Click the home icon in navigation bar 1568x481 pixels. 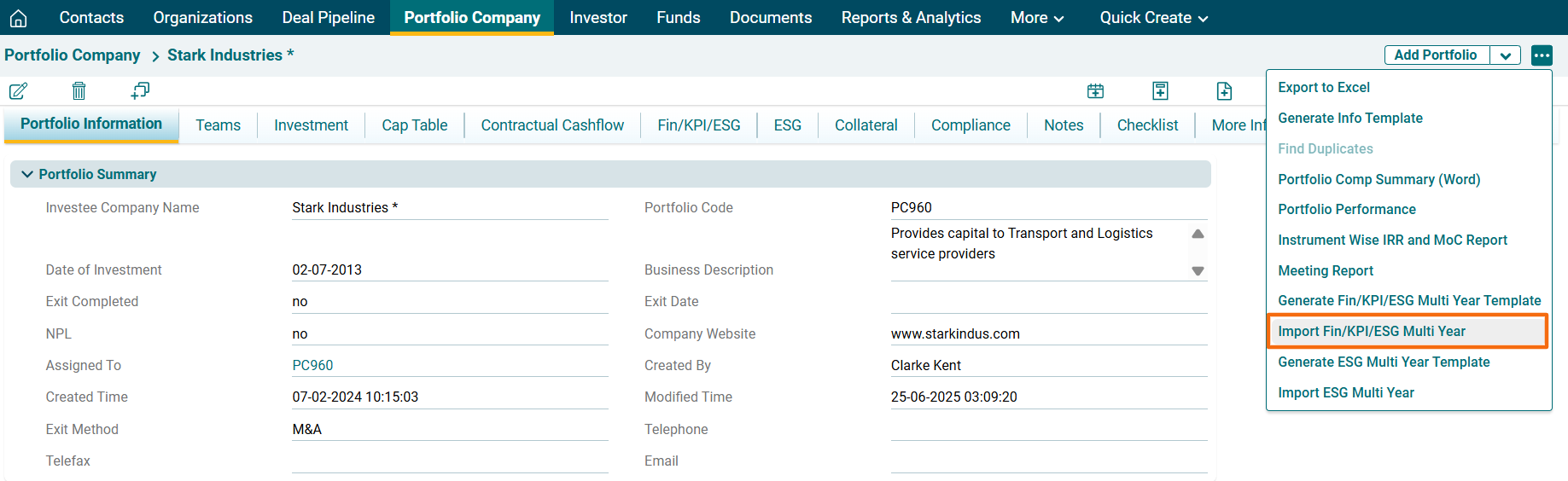coord(18,18)
